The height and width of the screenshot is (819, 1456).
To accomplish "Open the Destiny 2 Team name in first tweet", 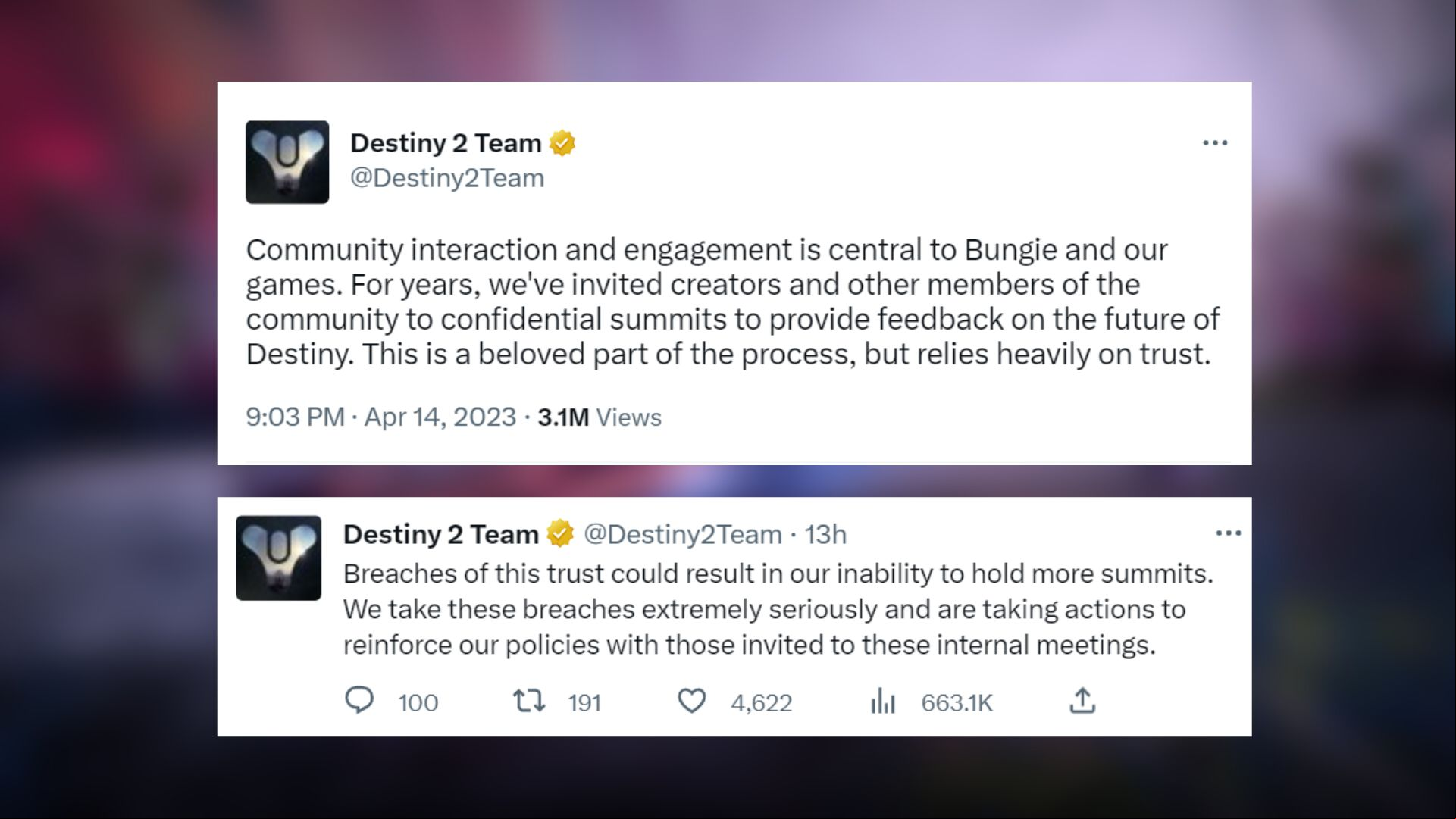I will (x=446, y=143).
